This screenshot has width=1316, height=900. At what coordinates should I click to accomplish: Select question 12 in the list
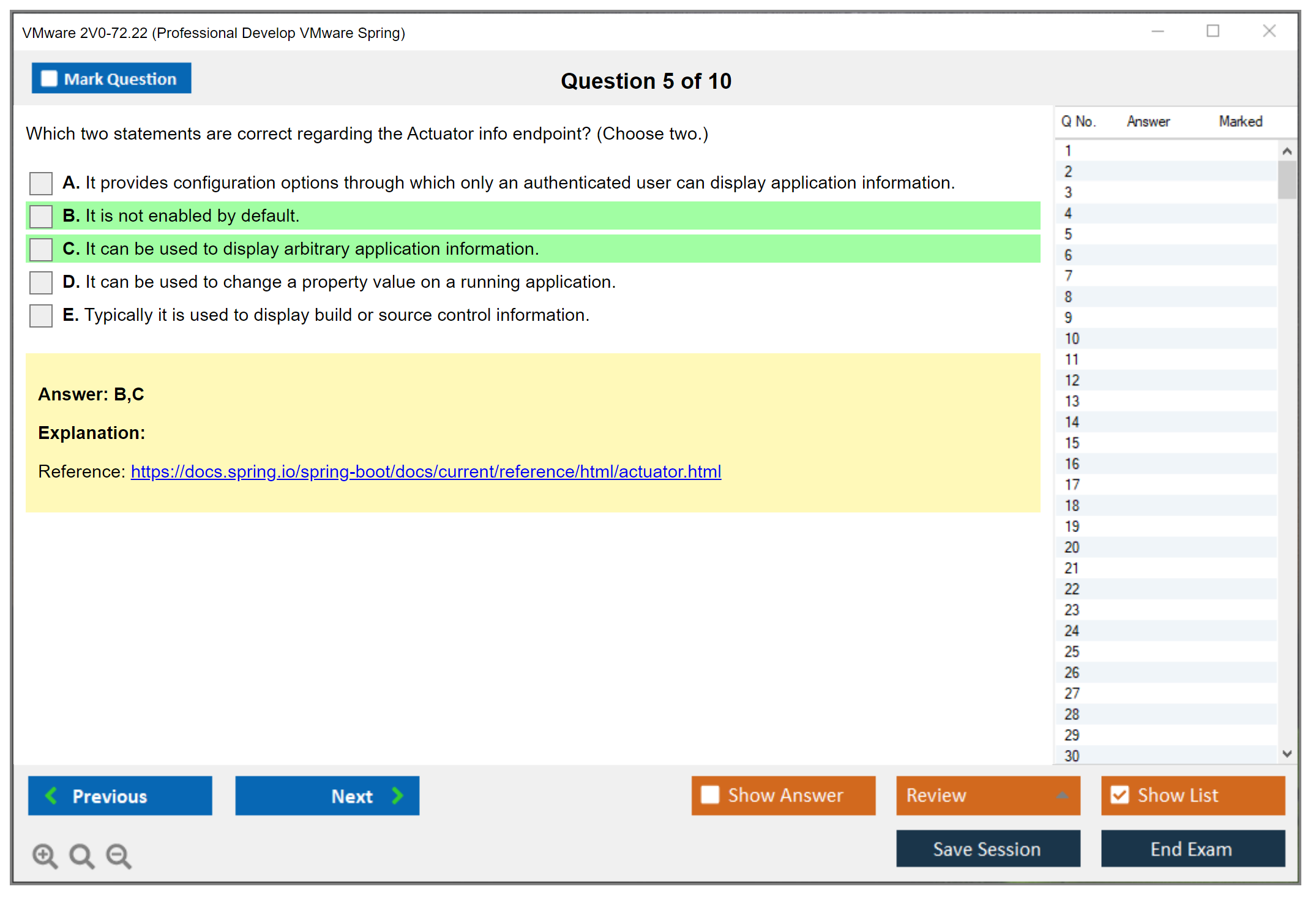1072,380
